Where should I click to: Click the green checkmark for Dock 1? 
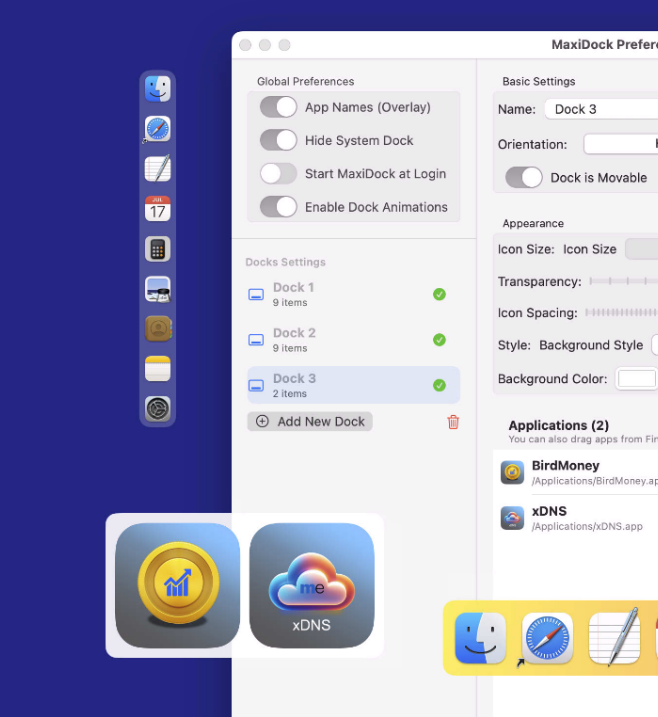click(x=439, y=294)
